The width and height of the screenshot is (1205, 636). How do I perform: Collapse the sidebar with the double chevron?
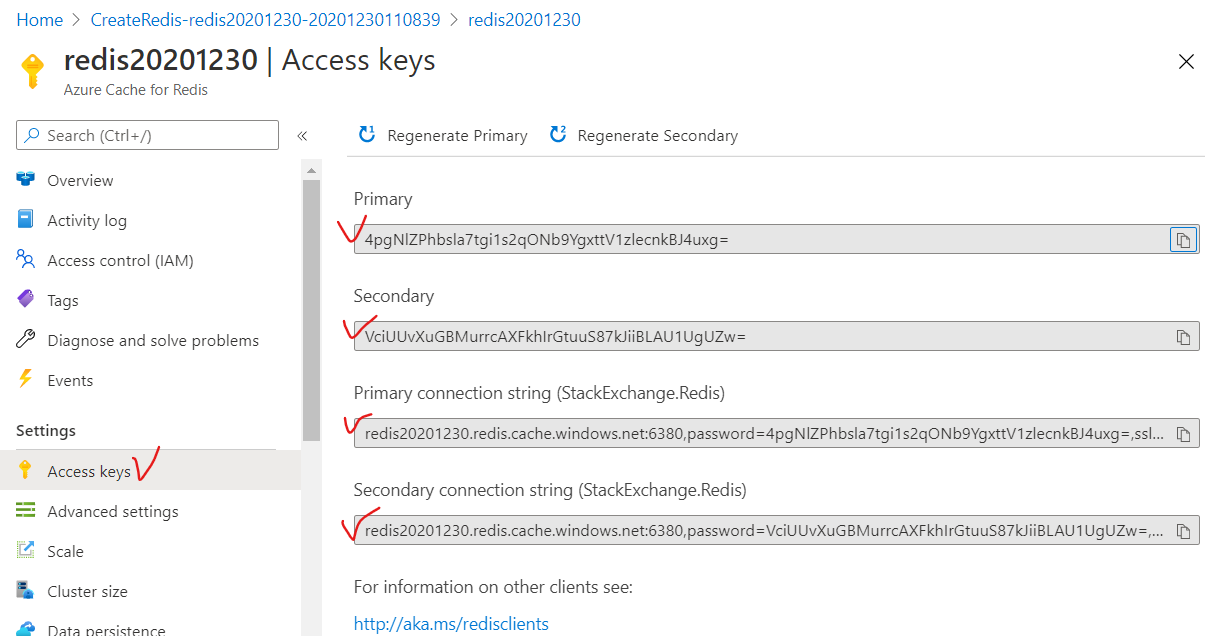pyautogui.click(x=302, y=135)
